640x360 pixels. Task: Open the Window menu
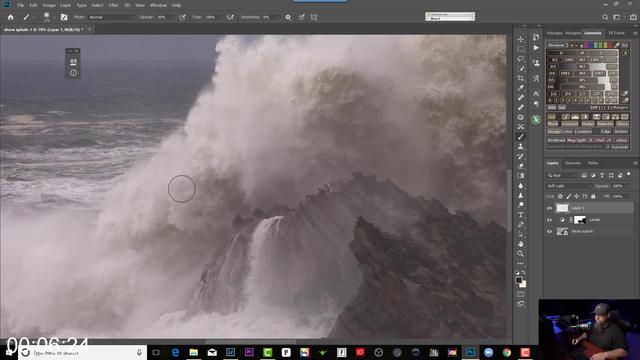(x=158, y=5)
